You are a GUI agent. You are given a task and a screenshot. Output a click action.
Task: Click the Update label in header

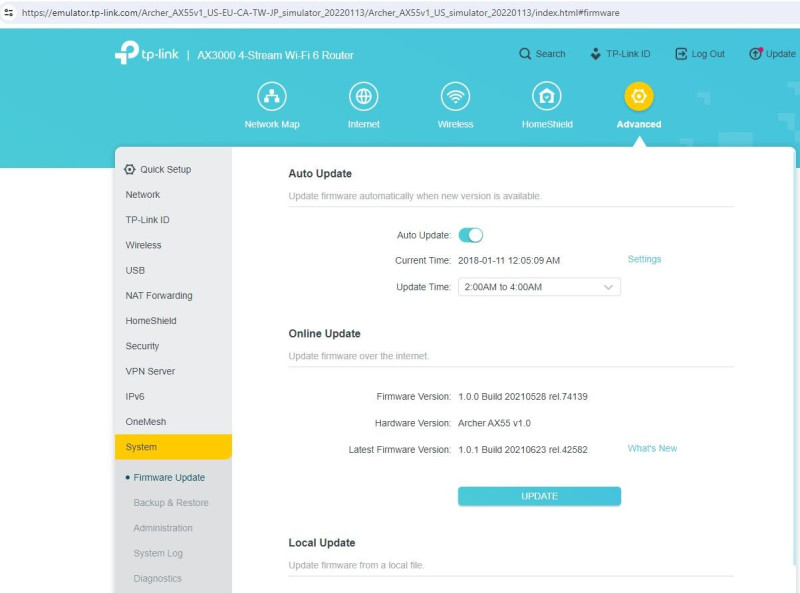781,54
